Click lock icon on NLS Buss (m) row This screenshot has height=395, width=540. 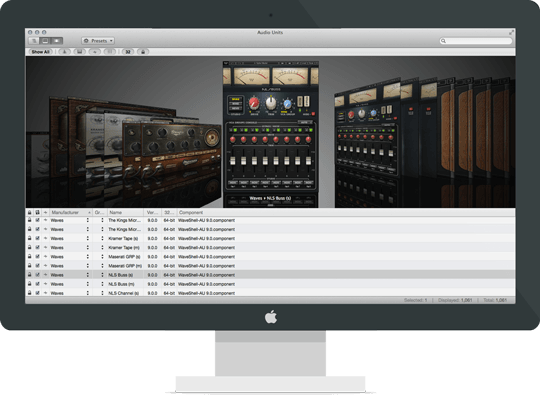30,284
